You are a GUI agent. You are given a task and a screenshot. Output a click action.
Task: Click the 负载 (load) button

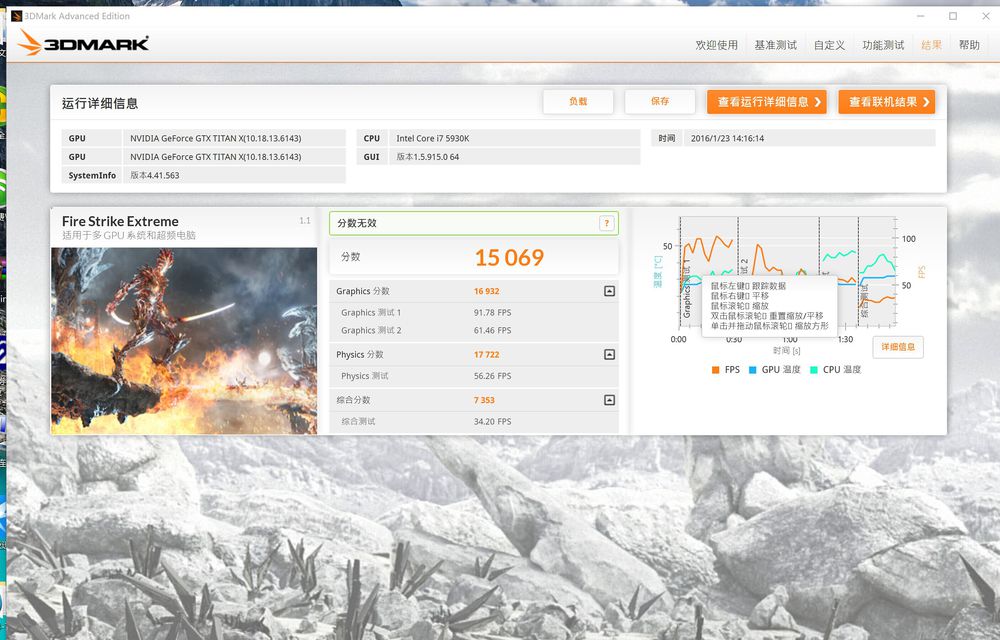[x=578, y=101]
